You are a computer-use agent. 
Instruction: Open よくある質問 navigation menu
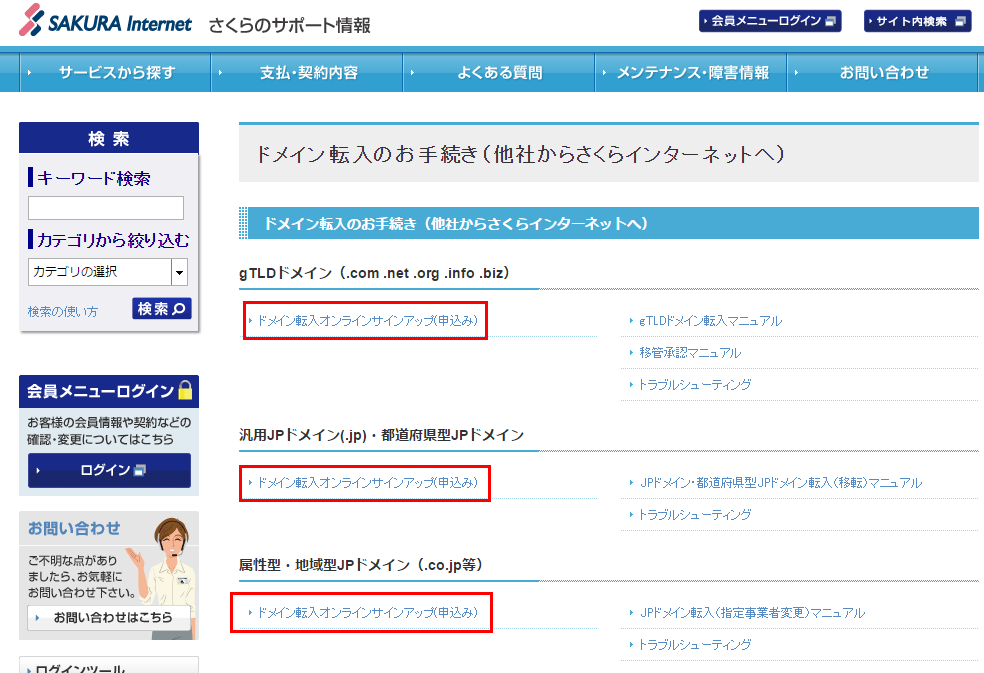[x=499, y=72]
